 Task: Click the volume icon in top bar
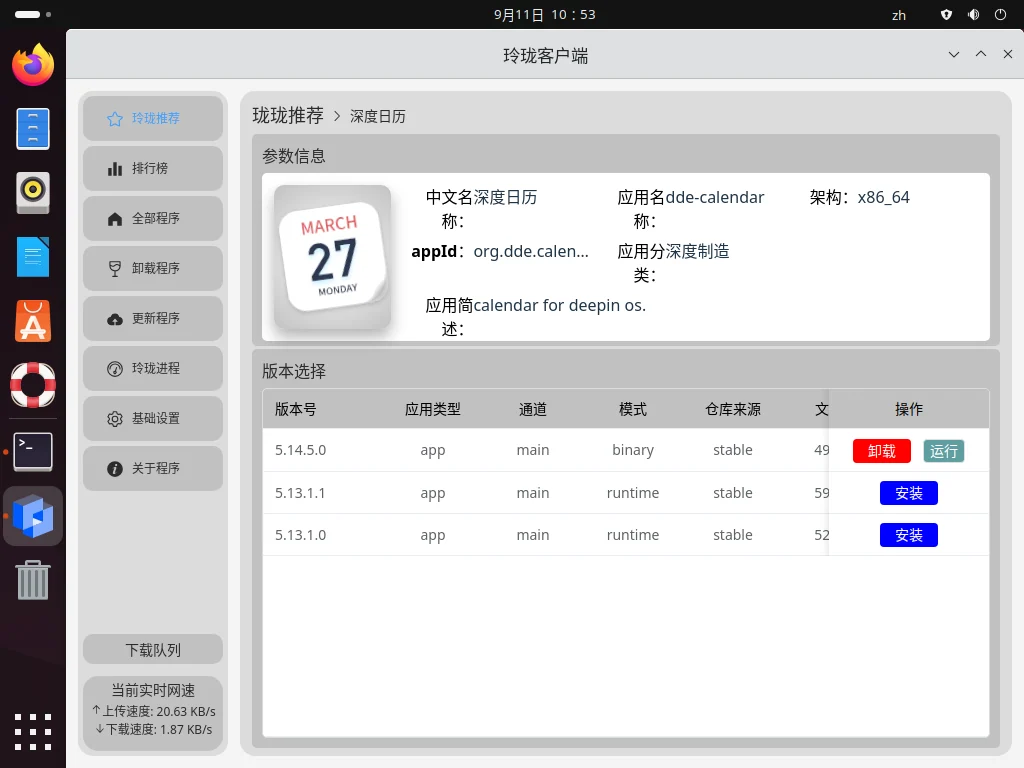point(973,14)
